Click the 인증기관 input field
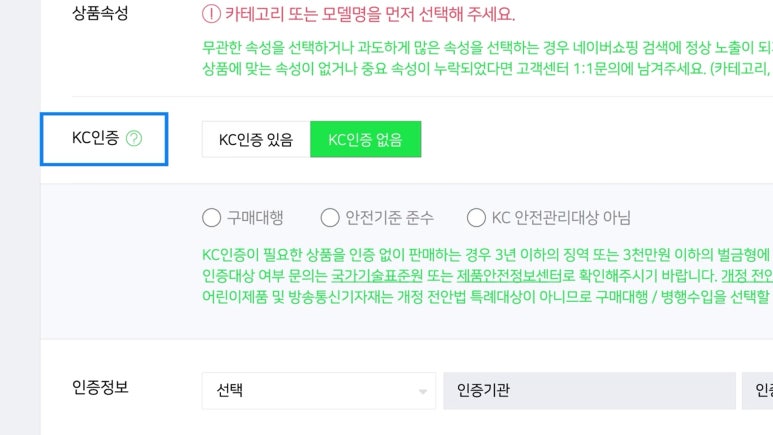 tap(589, 390)
